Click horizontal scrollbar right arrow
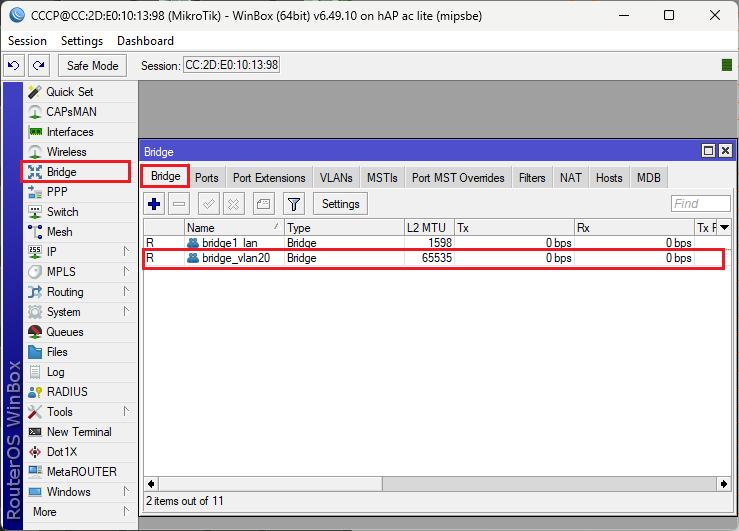Image resolution: width=739 pixels, height=531 pixels. coord(724,484)
